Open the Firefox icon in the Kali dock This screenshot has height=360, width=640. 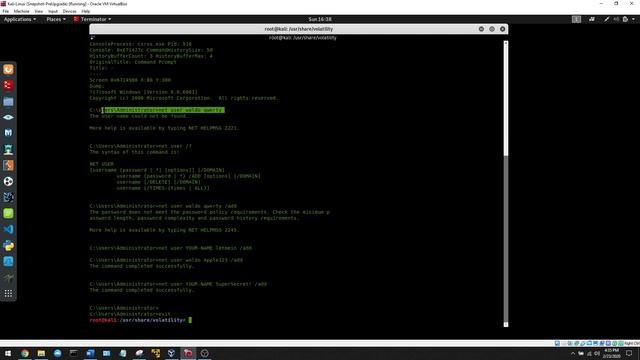click(8, 69)
